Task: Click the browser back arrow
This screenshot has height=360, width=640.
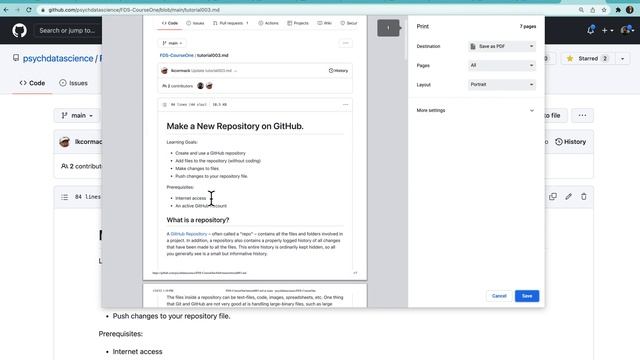Action: pos(6,10)
